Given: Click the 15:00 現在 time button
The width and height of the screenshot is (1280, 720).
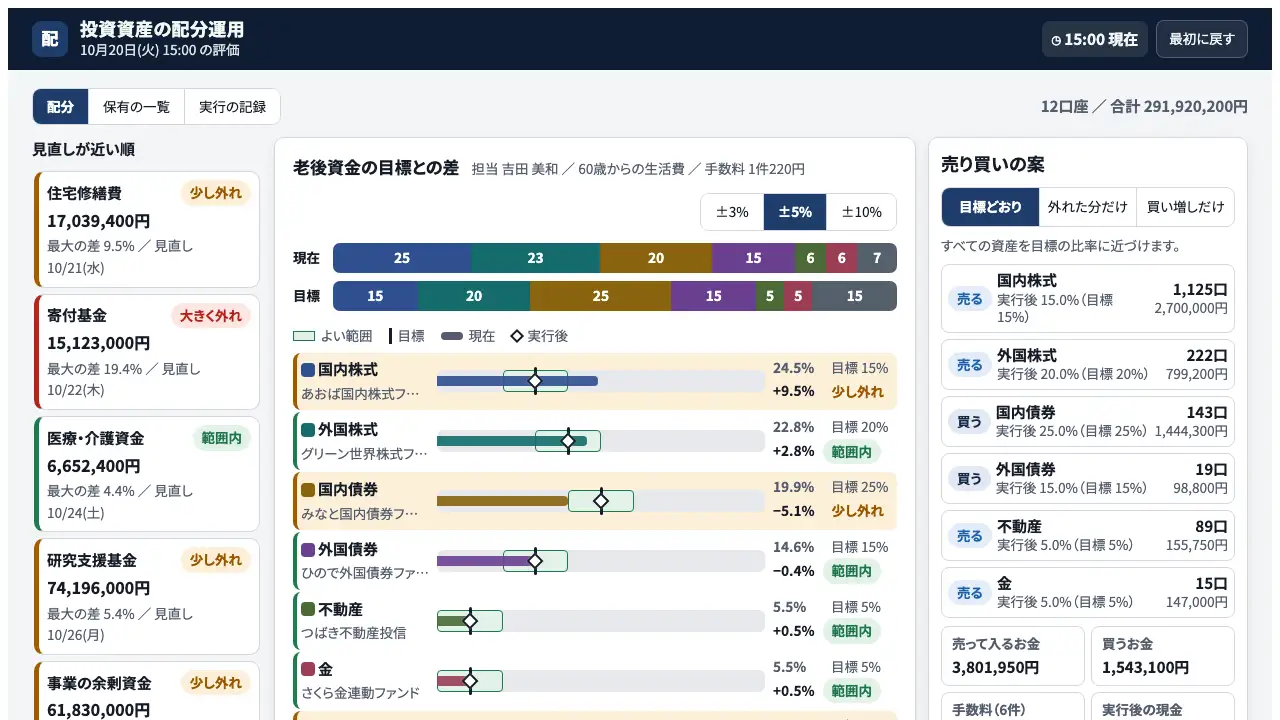Looking at the screenshot, I should pos(1095,39).
